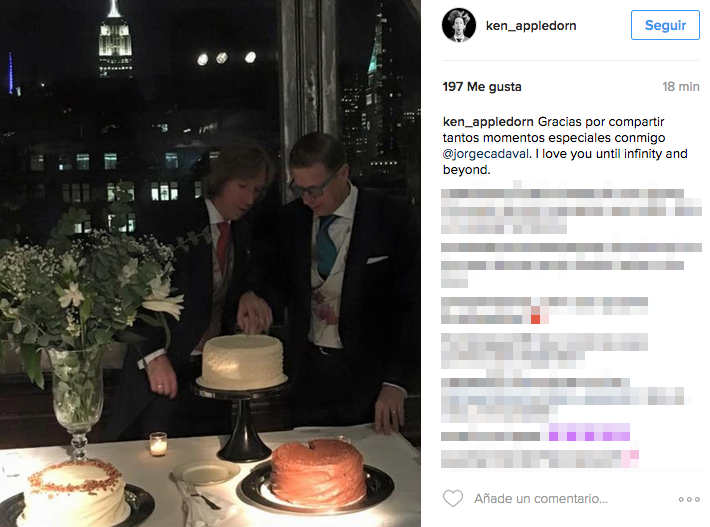Open ken_appledorn's profile avatar picture
This screenshot has height=527, width=710.
tap(459, 25)
